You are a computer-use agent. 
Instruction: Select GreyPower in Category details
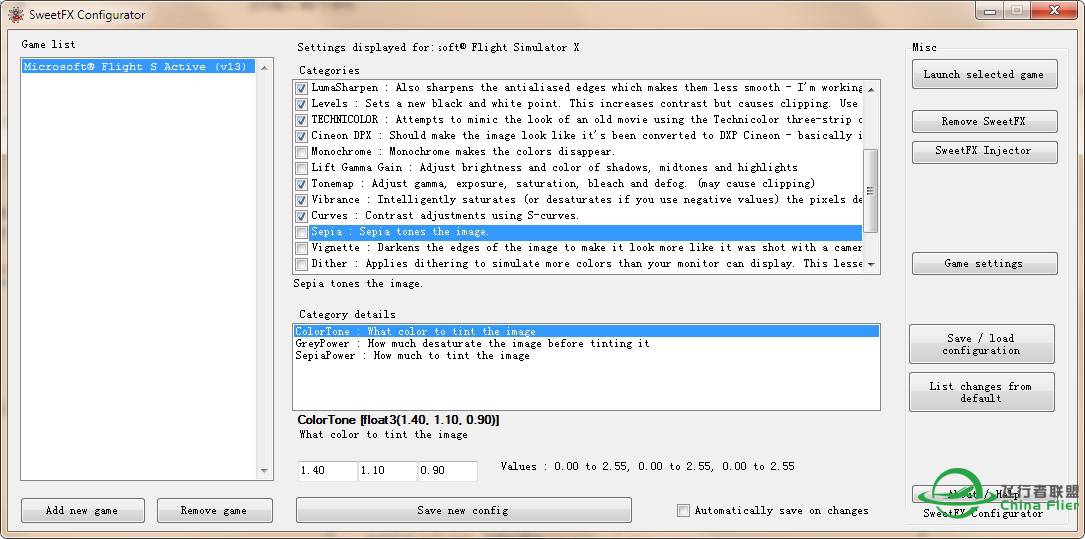pos(472,344)
